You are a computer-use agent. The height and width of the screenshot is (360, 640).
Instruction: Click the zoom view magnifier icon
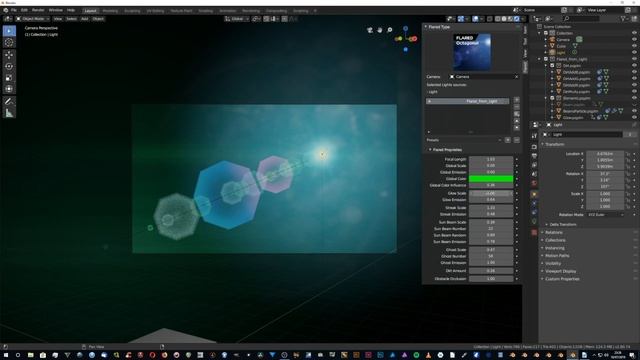[x=390, y=30]
